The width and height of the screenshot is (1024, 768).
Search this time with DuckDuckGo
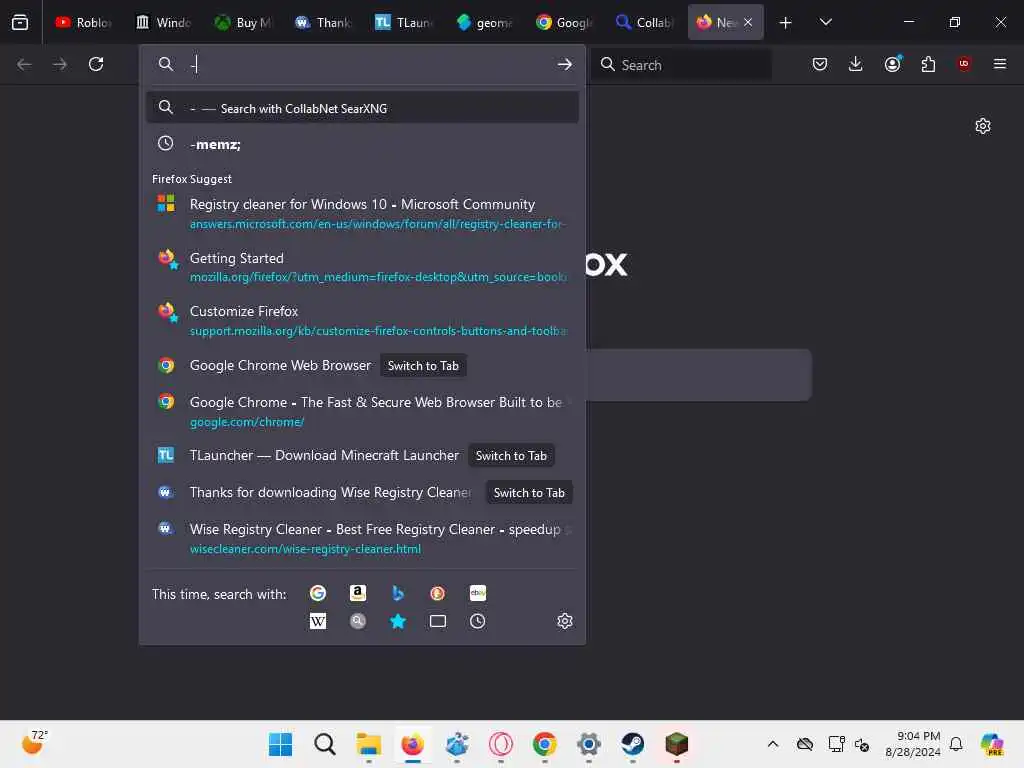click(x=438, y=593)
